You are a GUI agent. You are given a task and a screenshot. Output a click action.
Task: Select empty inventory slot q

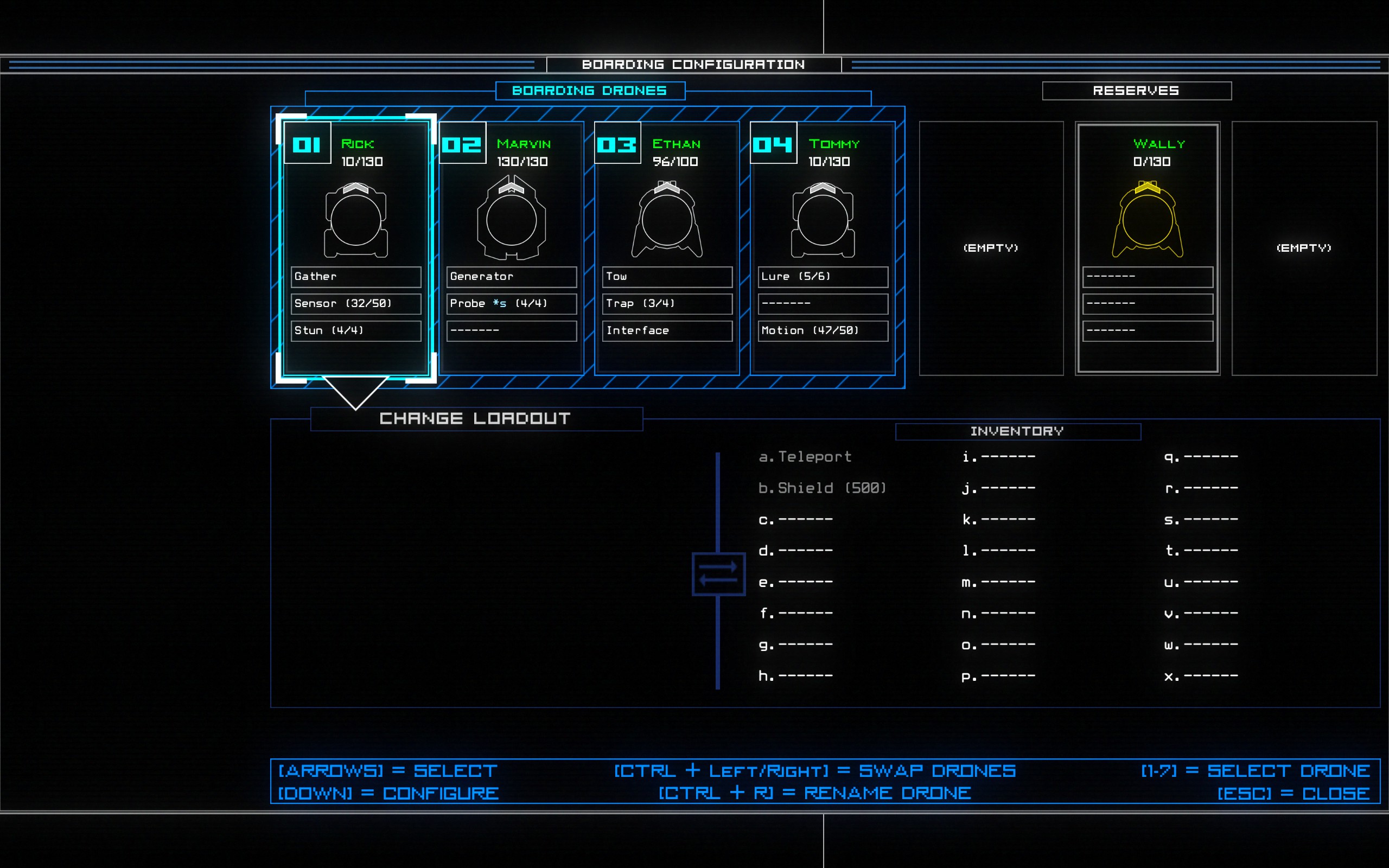(x=1201, y=457)
